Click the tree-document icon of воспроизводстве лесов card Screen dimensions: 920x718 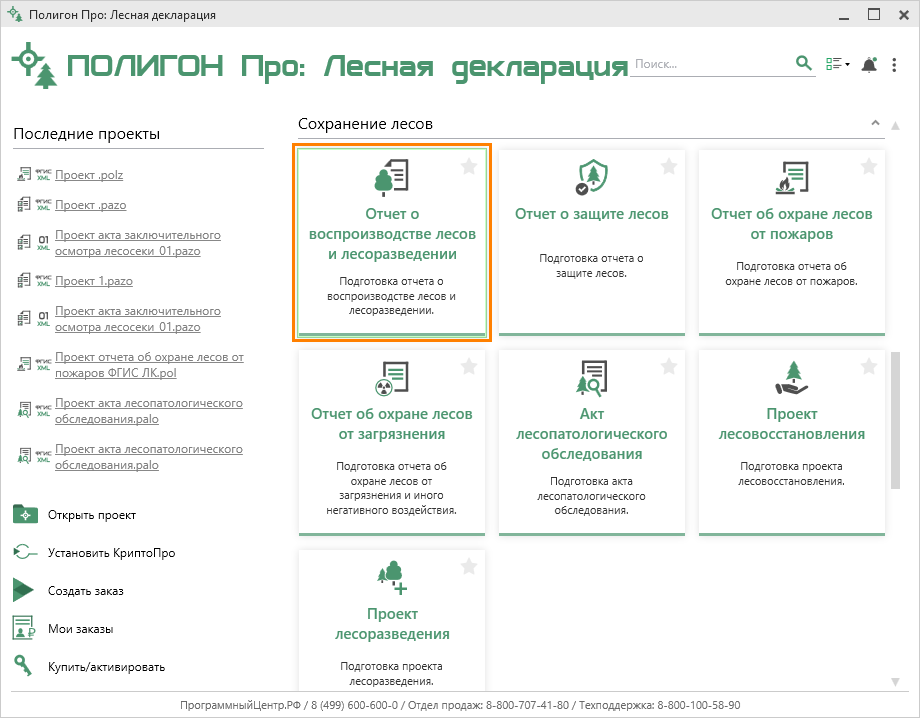click(x=391, y=177)
